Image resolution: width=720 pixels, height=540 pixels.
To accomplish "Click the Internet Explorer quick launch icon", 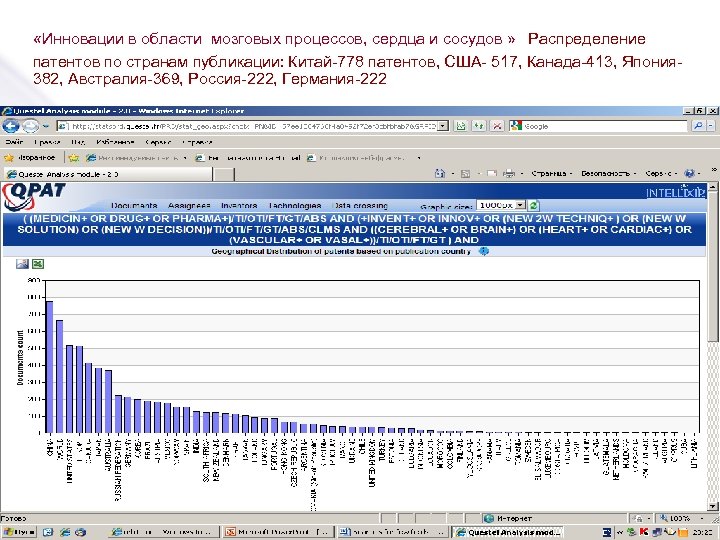I will (x=65, y=532).
